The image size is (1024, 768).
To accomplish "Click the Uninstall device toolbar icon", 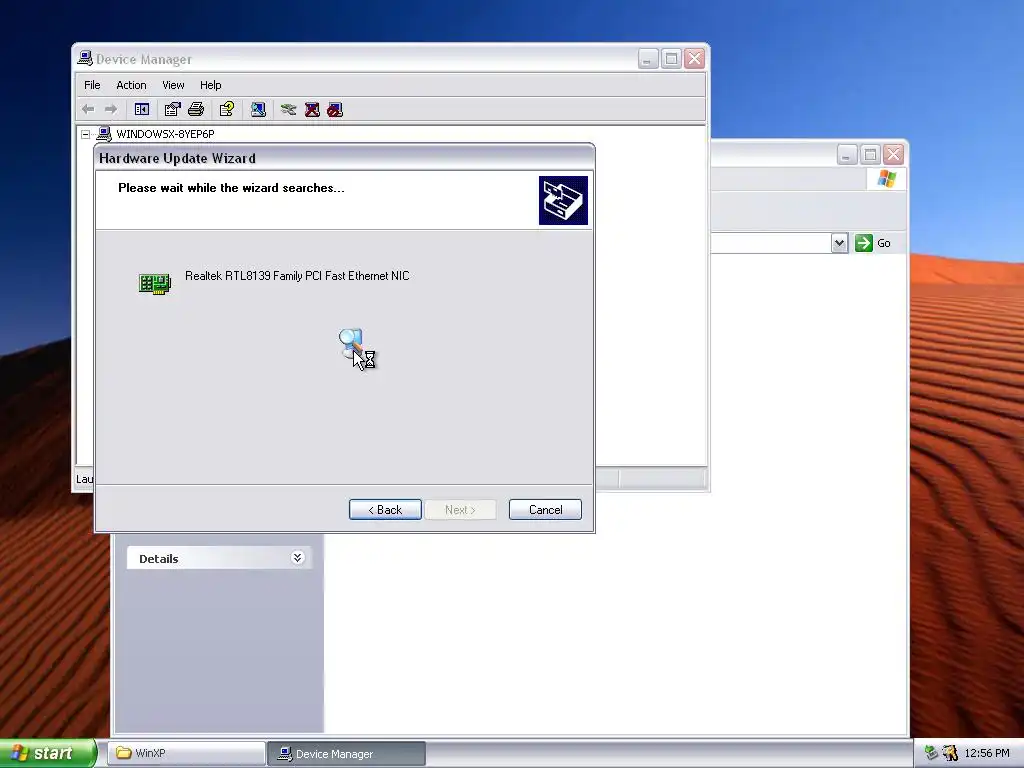I will [312, 109].
